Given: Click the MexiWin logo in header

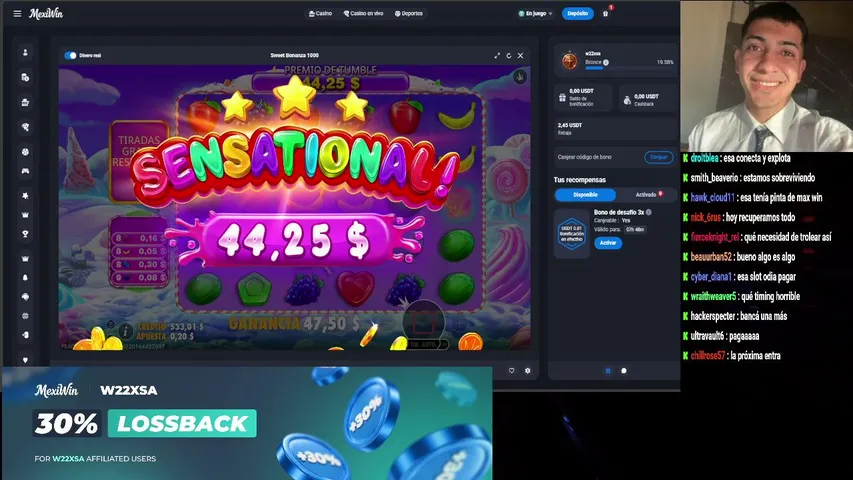Looking at the screenshot, I should 46,14.
